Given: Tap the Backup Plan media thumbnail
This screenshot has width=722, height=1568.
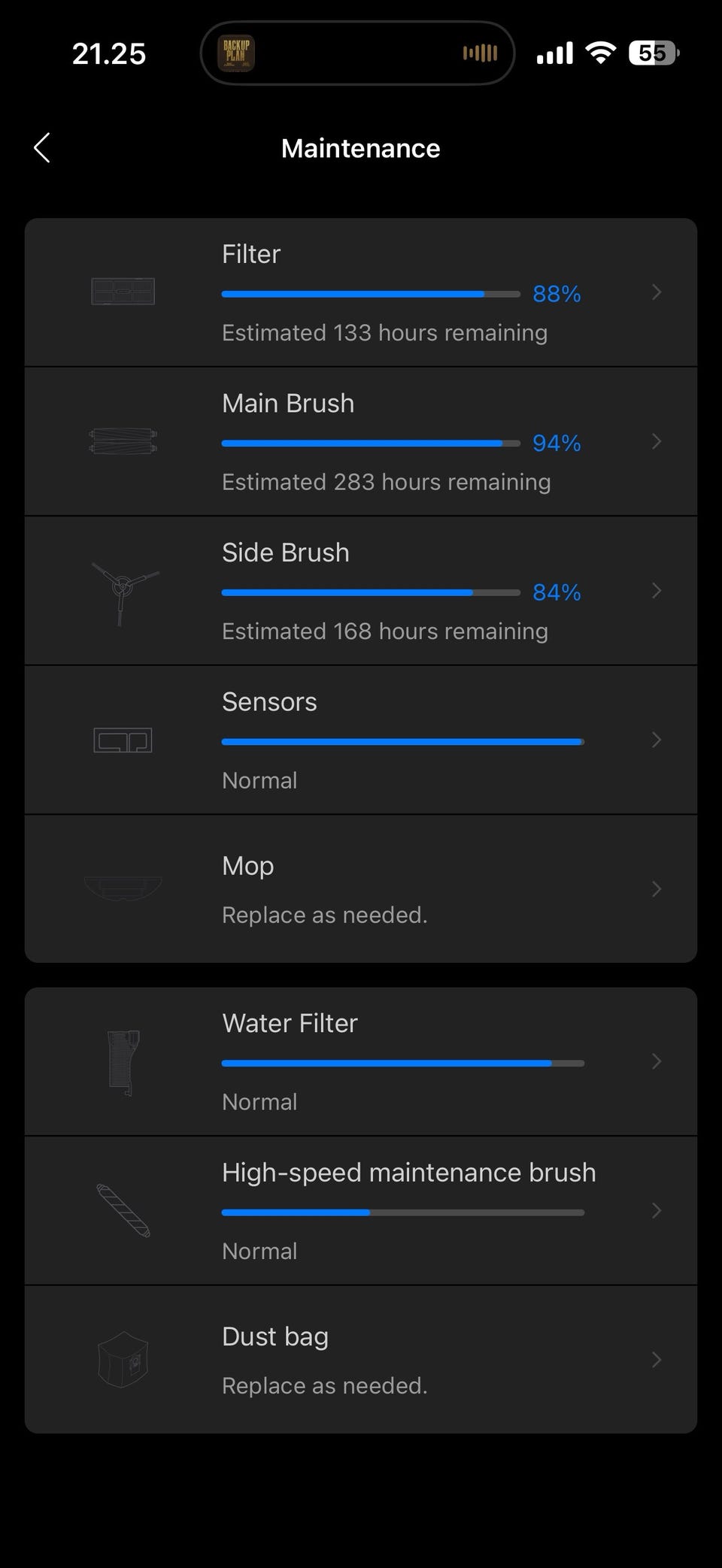Looking at the screenshot, I should 236,53.
